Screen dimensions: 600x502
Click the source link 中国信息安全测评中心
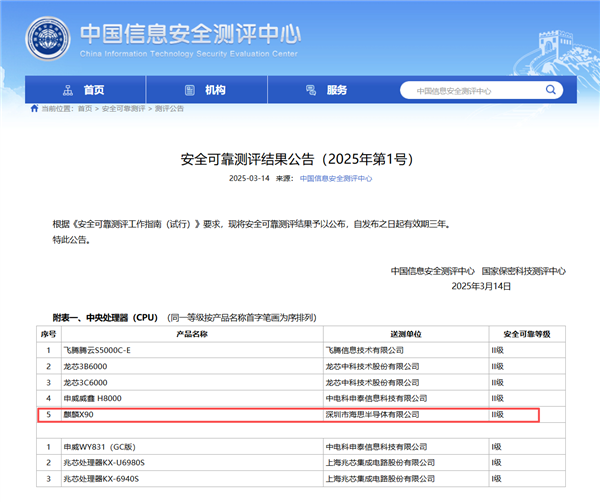[336, 178]
